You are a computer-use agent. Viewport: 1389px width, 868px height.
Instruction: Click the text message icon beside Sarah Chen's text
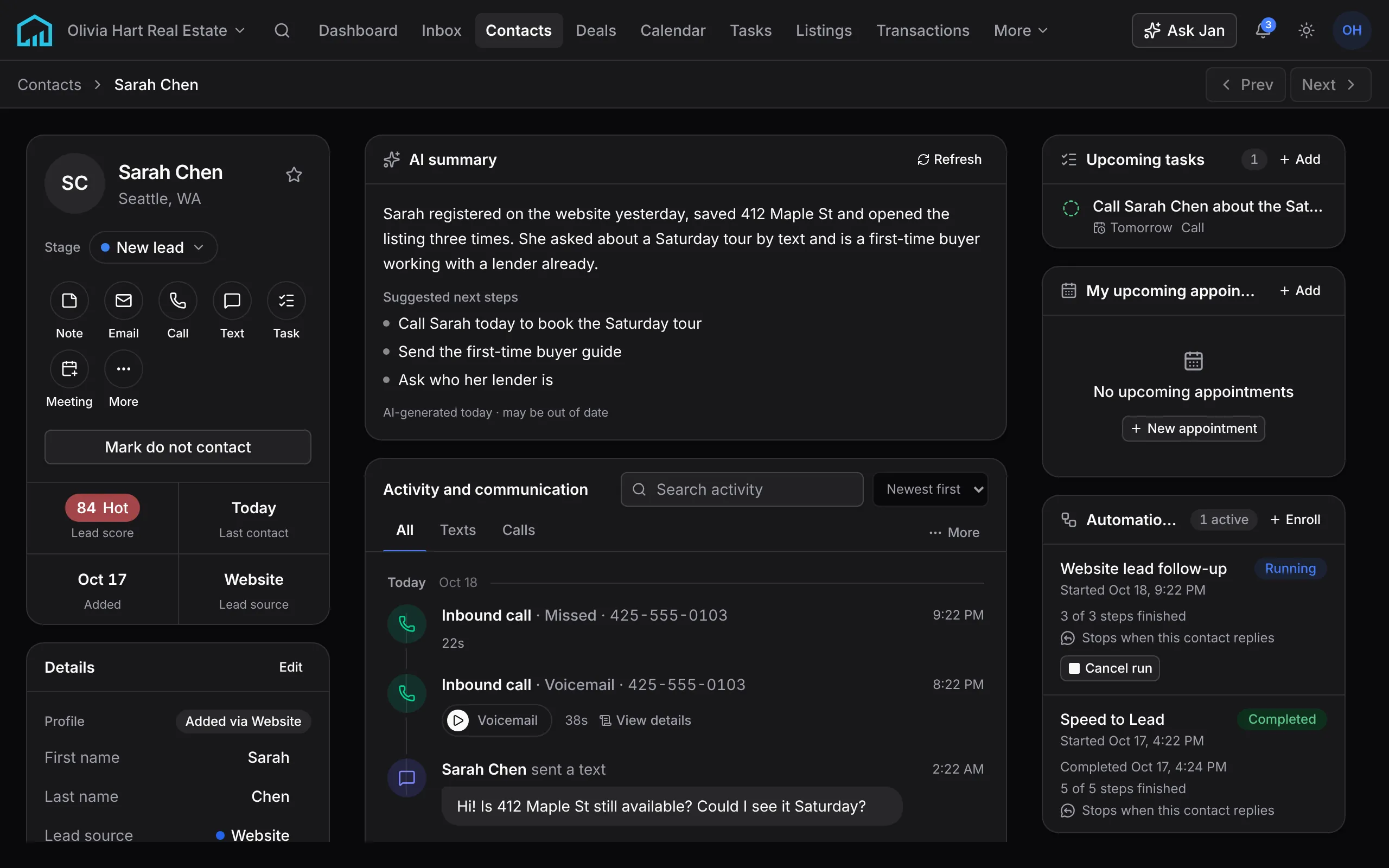(x=407, y=778)
